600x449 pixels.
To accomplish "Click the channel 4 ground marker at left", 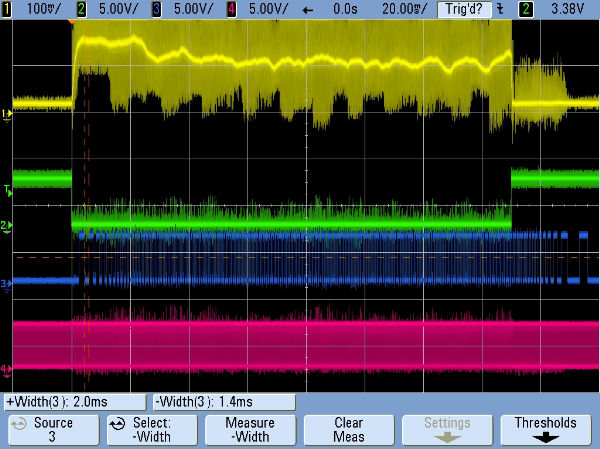I will point(6,370).
